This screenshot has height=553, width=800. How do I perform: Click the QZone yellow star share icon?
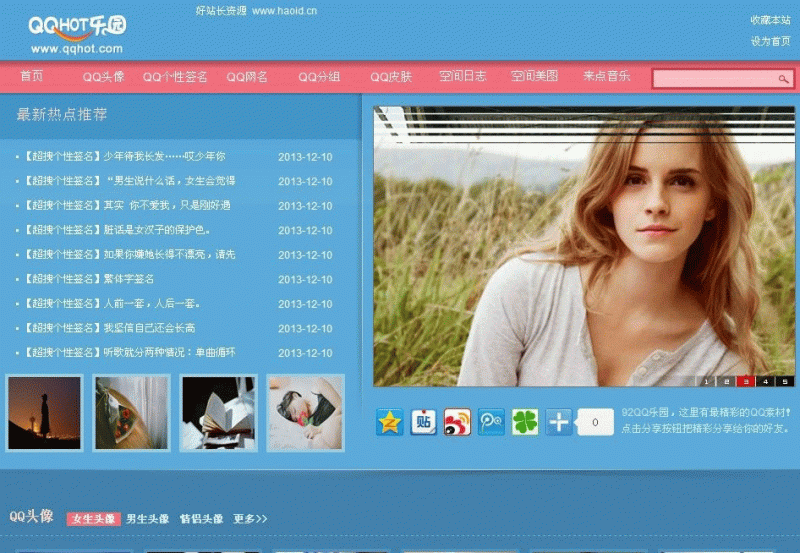click(x=390, y=422)
